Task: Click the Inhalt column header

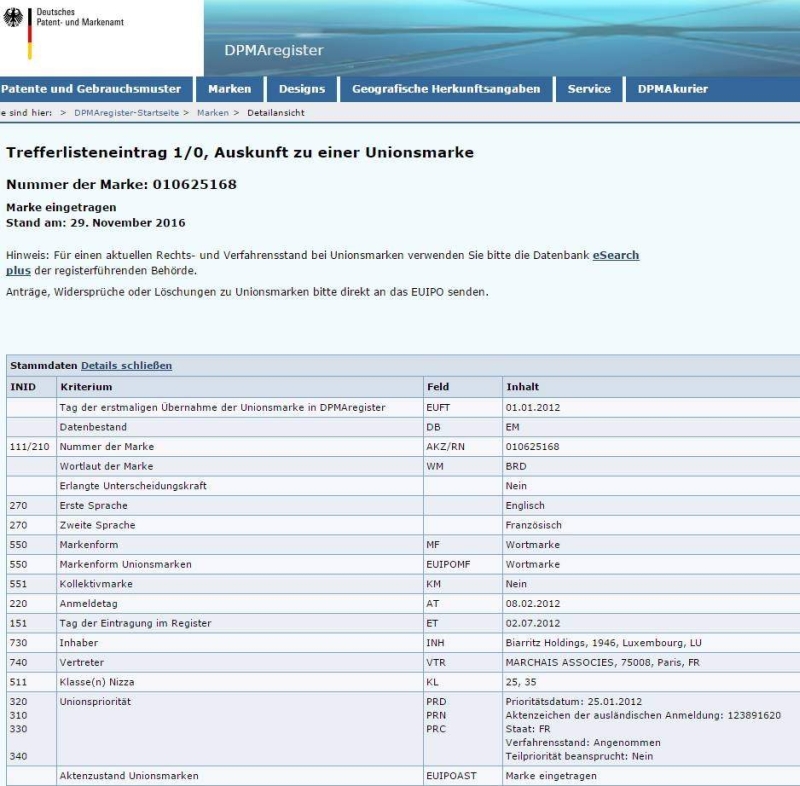Action: [524, 386]
